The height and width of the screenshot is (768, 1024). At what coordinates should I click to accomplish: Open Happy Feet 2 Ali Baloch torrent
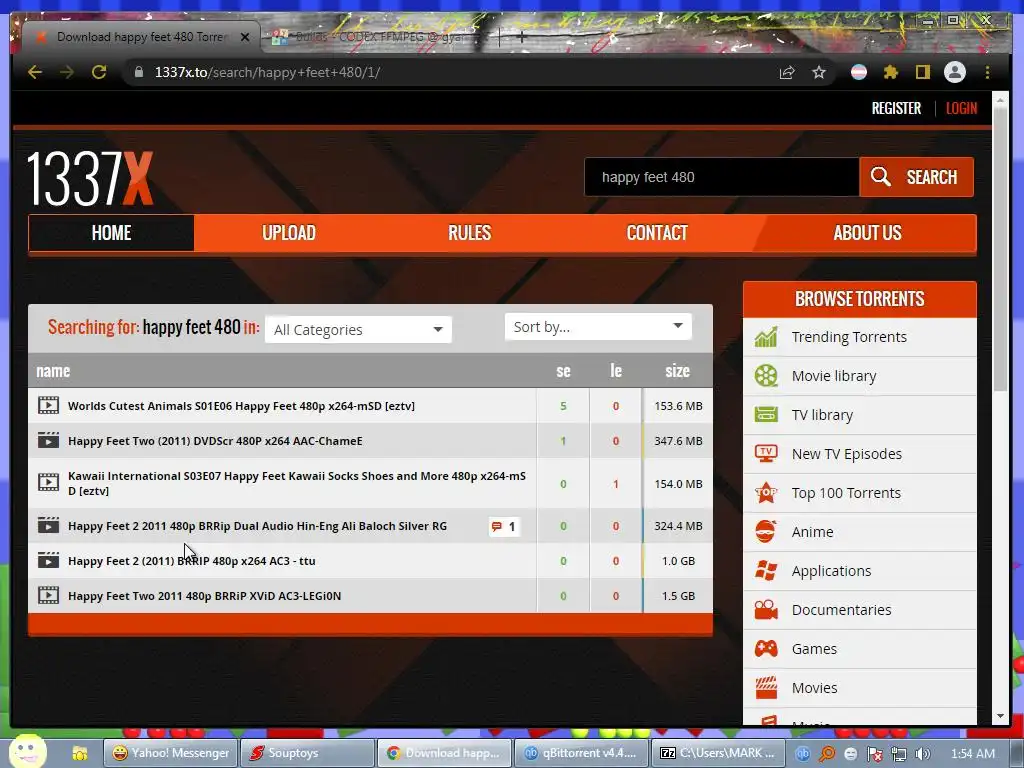pos(257,526)
